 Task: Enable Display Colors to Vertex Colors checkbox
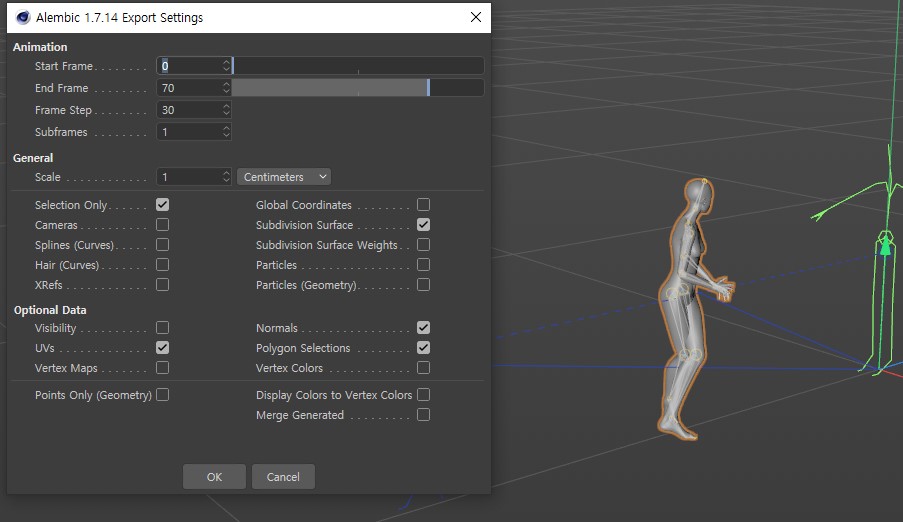coord(423,395)
